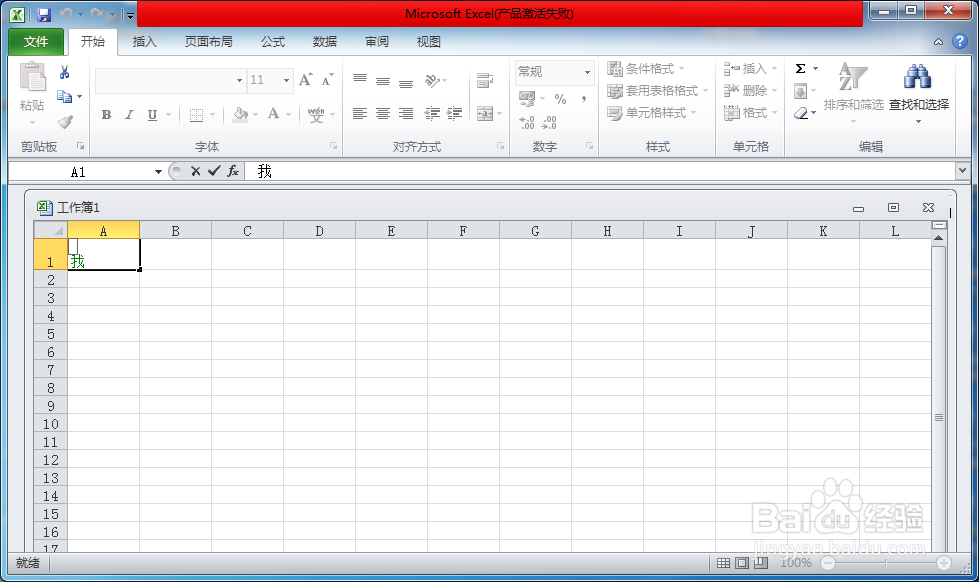979x582 pixels.
Task: Click the accounting number format icon
Action: tap(527, 99)
